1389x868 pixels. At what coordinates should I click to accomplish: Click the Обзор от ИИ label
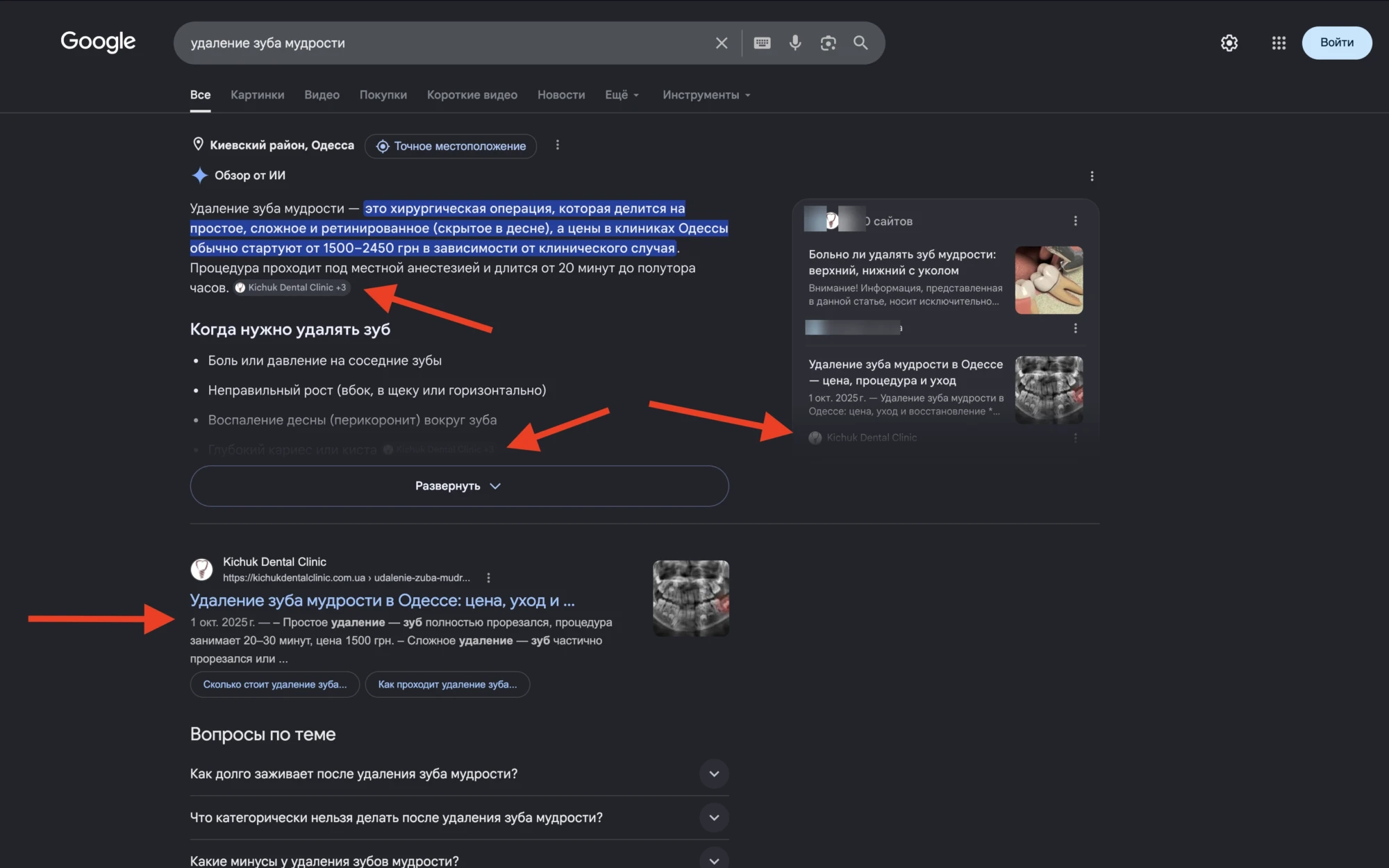click(250, 176)
